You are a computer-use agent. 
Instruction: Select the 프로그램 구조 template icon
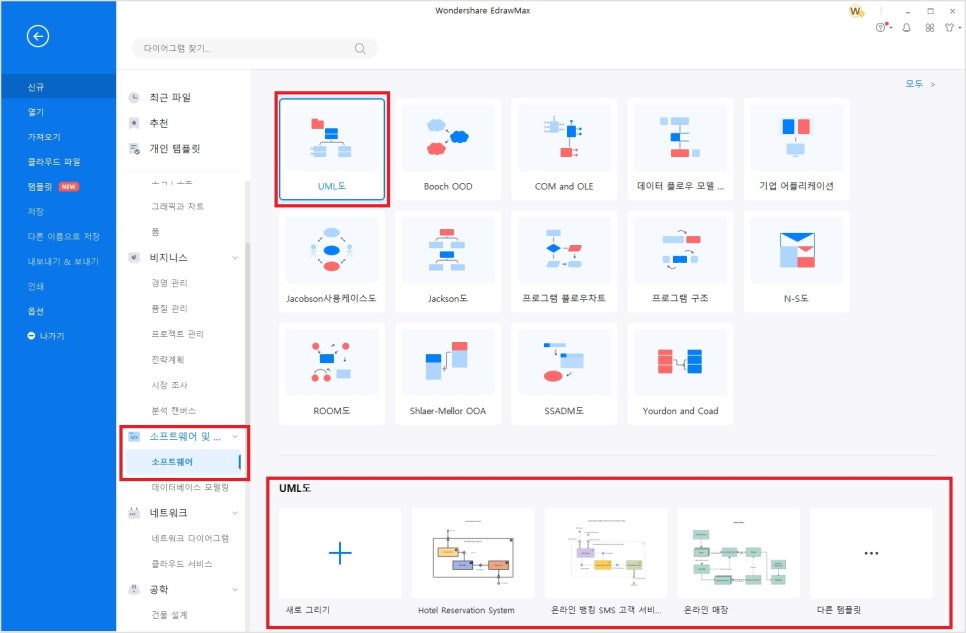[680, 250]
